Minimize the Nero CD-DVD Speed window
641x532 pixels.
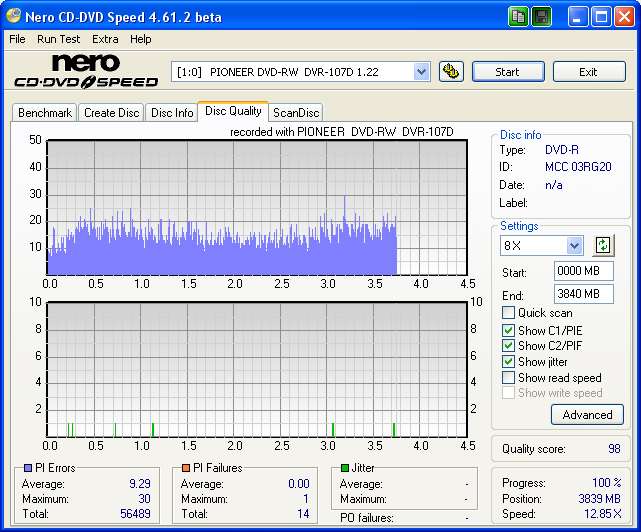[577, 17]
